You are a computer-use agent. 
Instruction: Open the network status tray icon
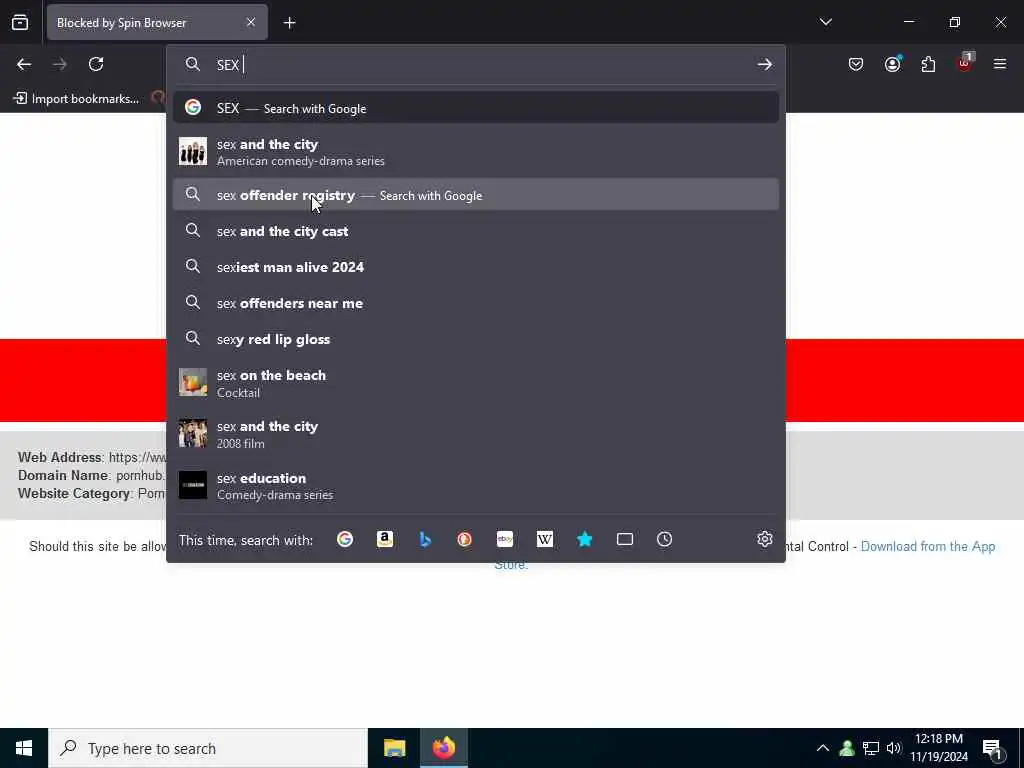[x=871, y=748]
